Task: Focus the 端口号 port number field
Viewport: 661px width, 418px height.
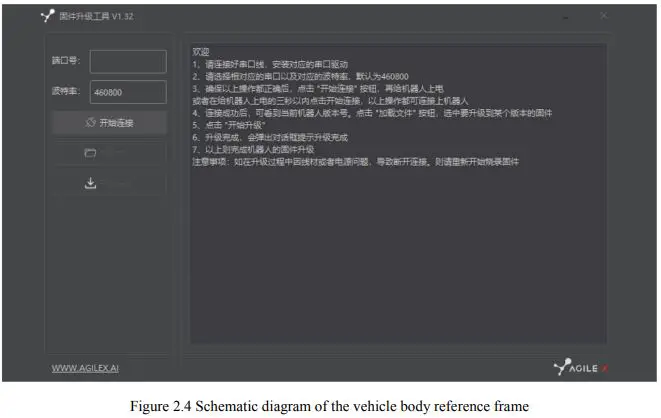Action: click(128, 62)
